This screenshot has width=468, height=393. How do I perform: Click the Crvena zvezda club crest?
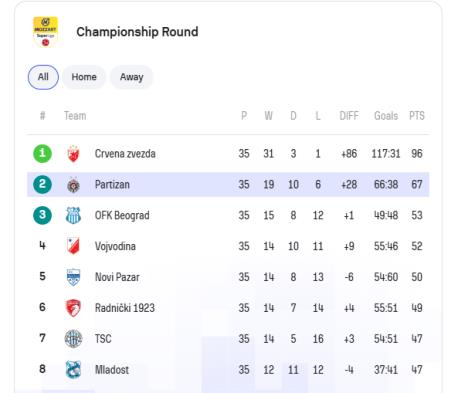tap(73, 154)
